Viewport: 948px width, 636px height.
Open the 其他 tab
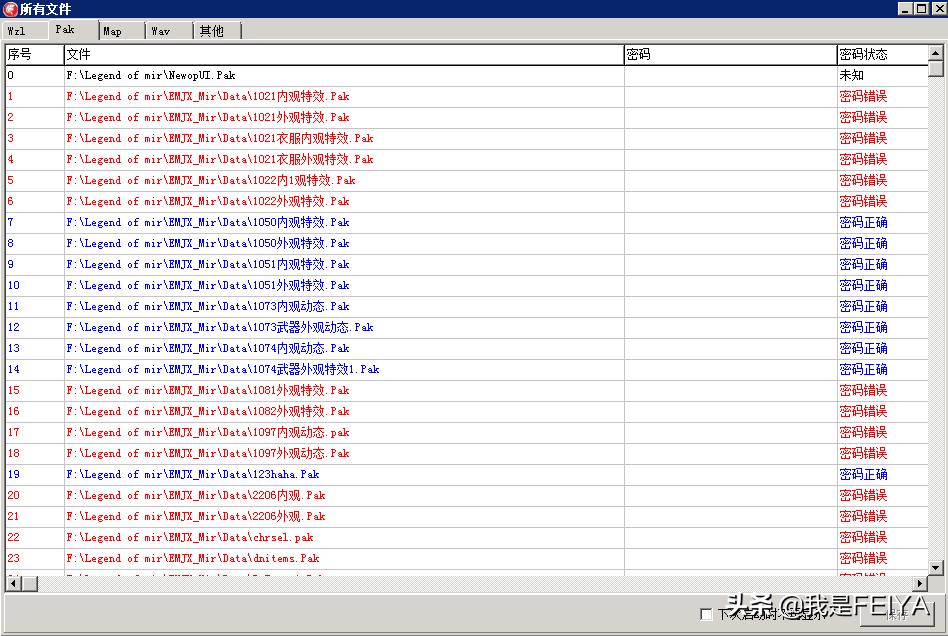pos(214,31)
